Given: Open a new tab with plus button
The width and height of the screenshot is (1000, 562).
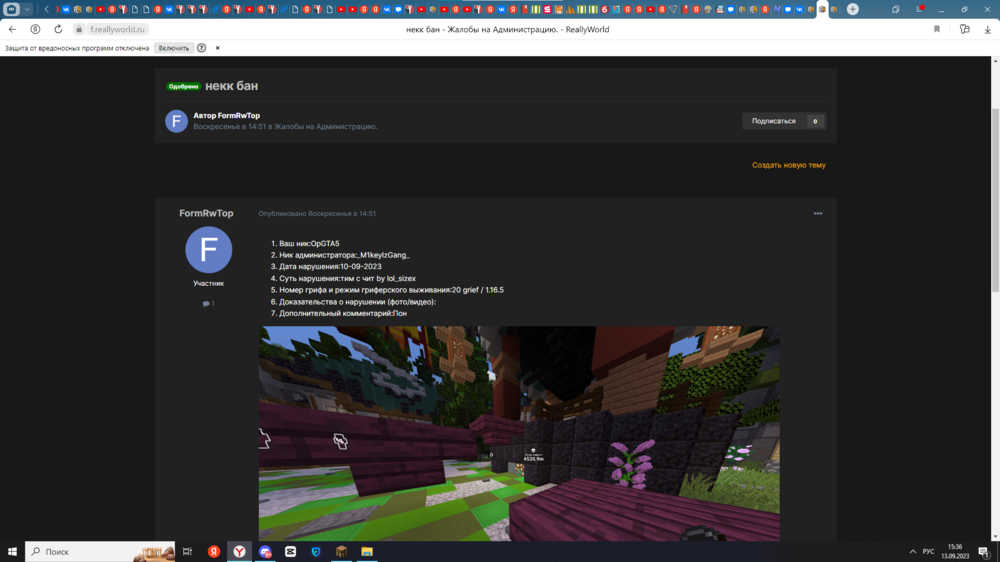Looking at the screenshot, I should click(x=853, y=10).
